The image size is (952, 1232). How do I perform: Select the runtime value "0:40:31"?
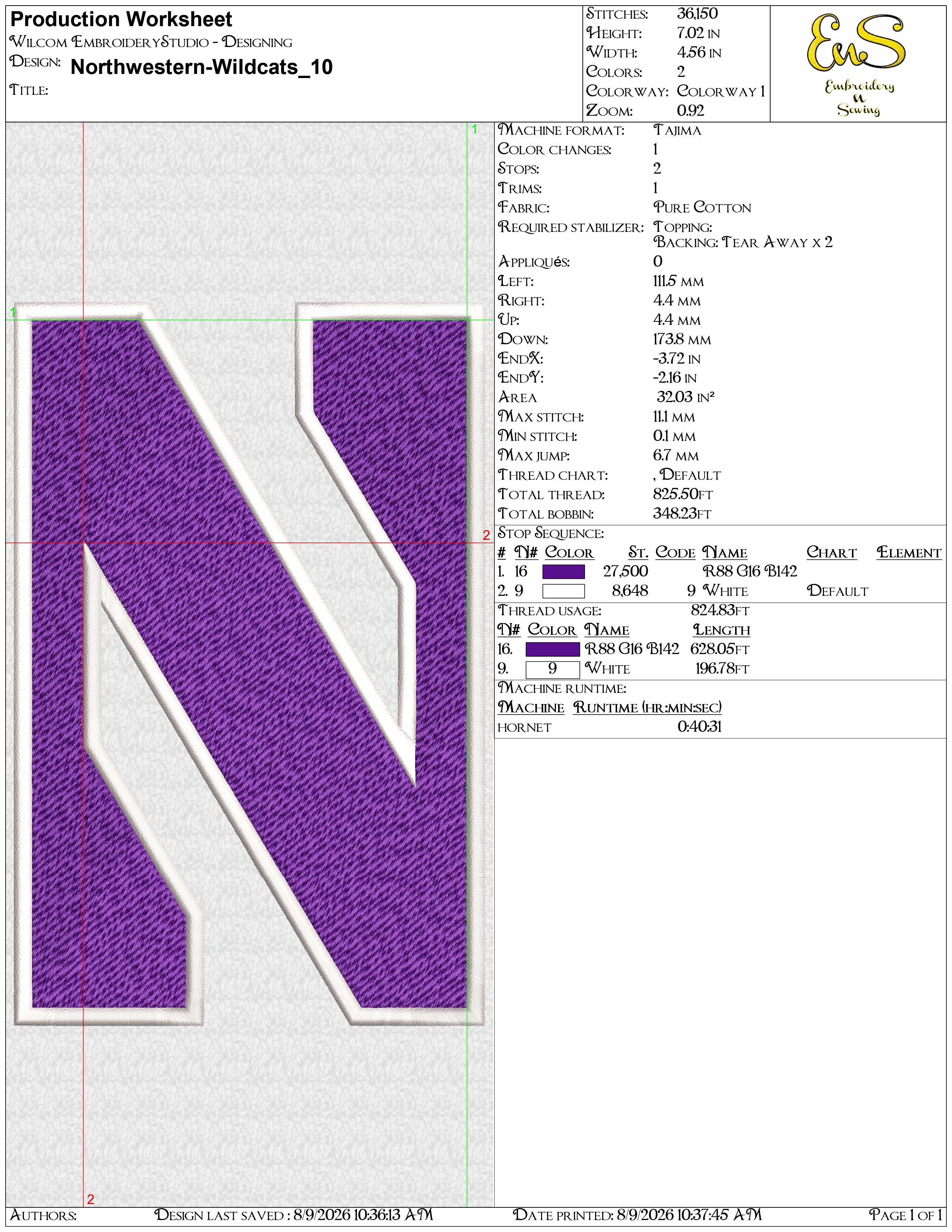(699, 727)
